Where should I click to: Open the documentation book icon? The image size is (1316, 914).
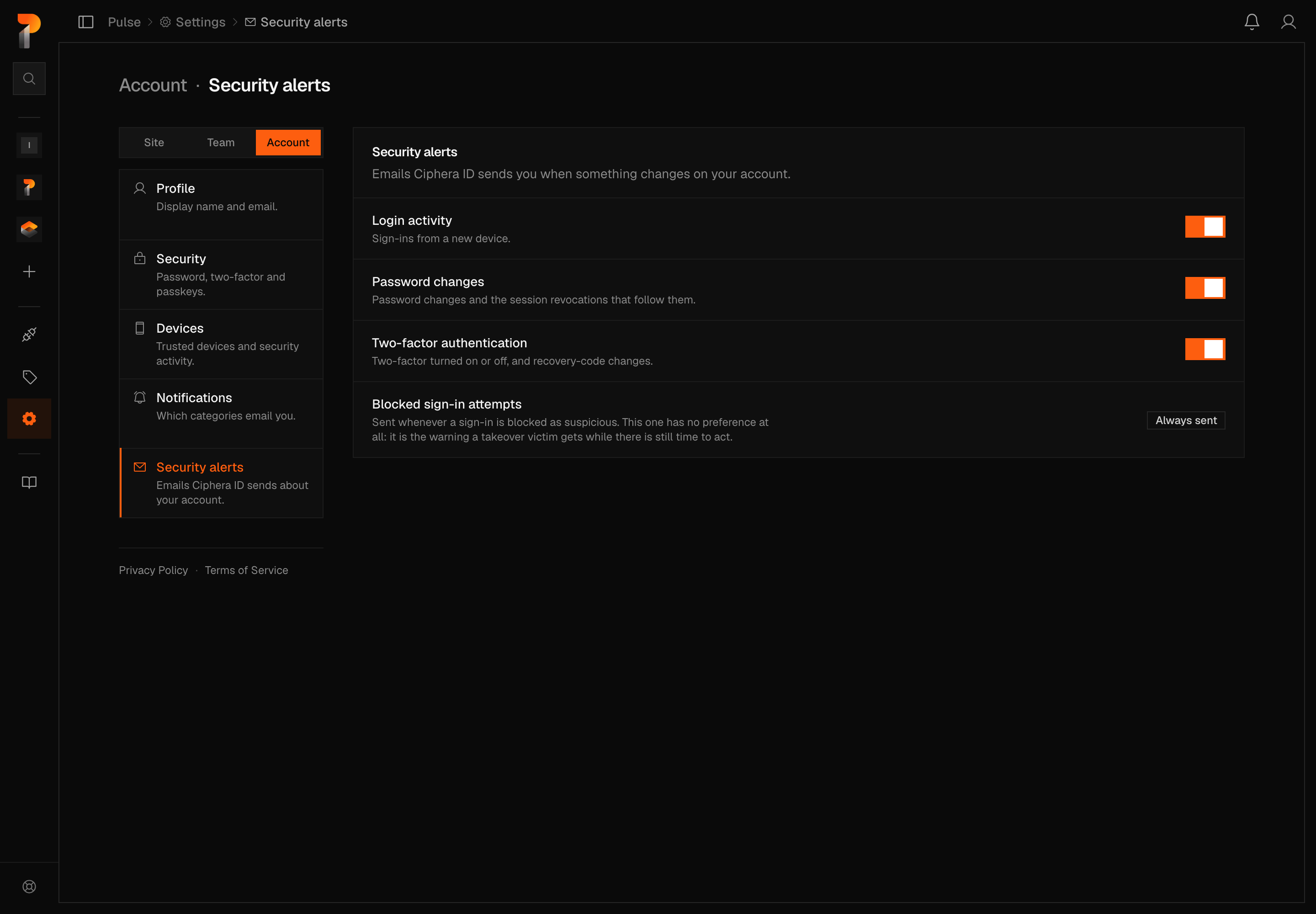pyautogui.click(x=29, y=482)
